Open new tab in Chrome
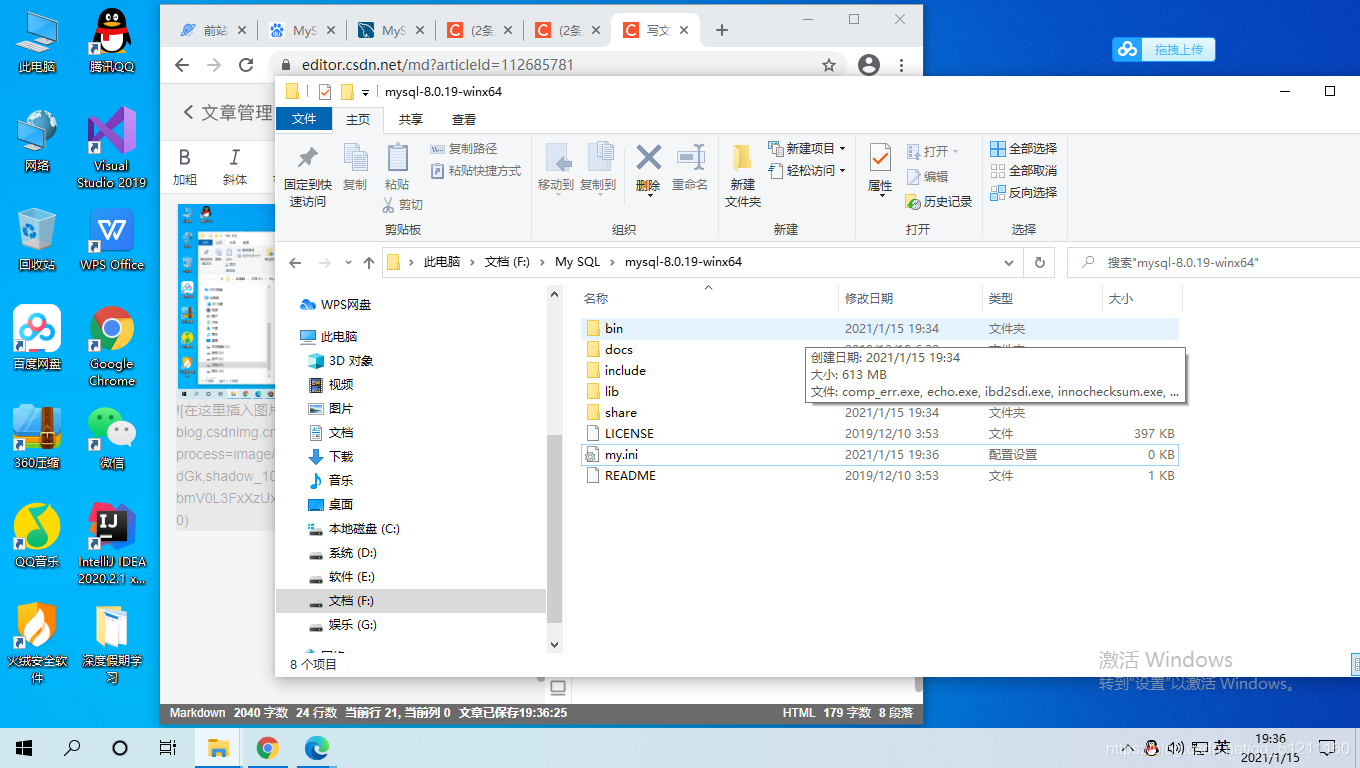Image resolution: width=1360 pixels, height=768 pixels. (x=722, y=30)
